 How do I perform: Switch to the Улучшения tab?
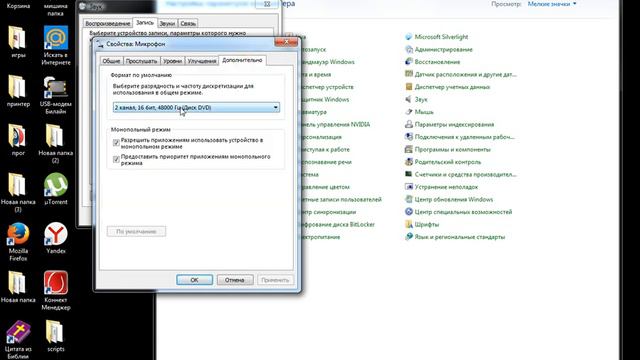[x=202, y=61]
